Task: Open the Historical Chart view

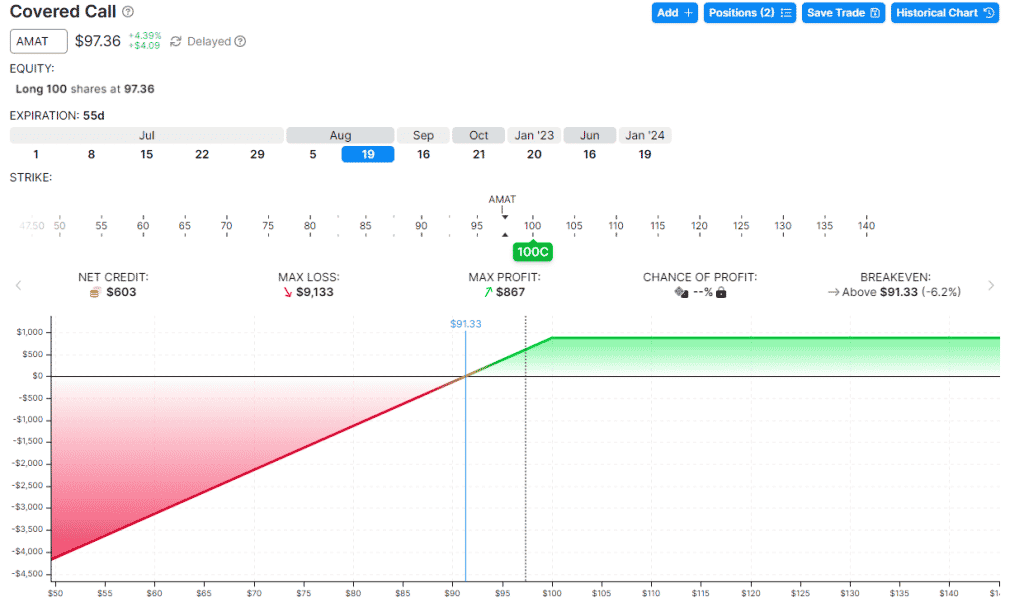Action: coord(944,13)
